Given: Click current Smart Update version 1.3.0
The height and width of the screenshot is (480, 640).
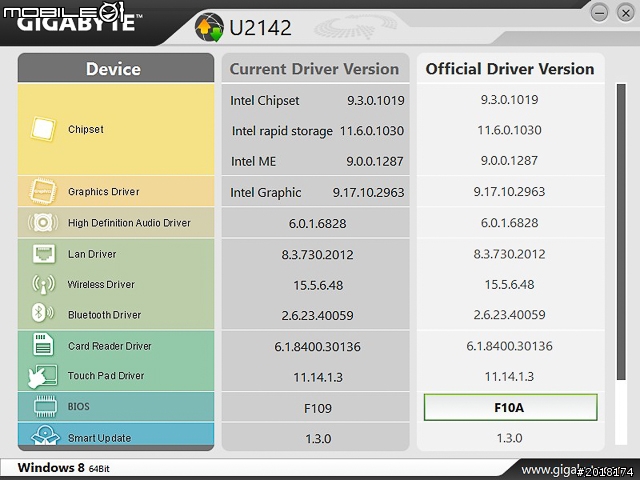Looking at the screenshot, I should (318, 438).
